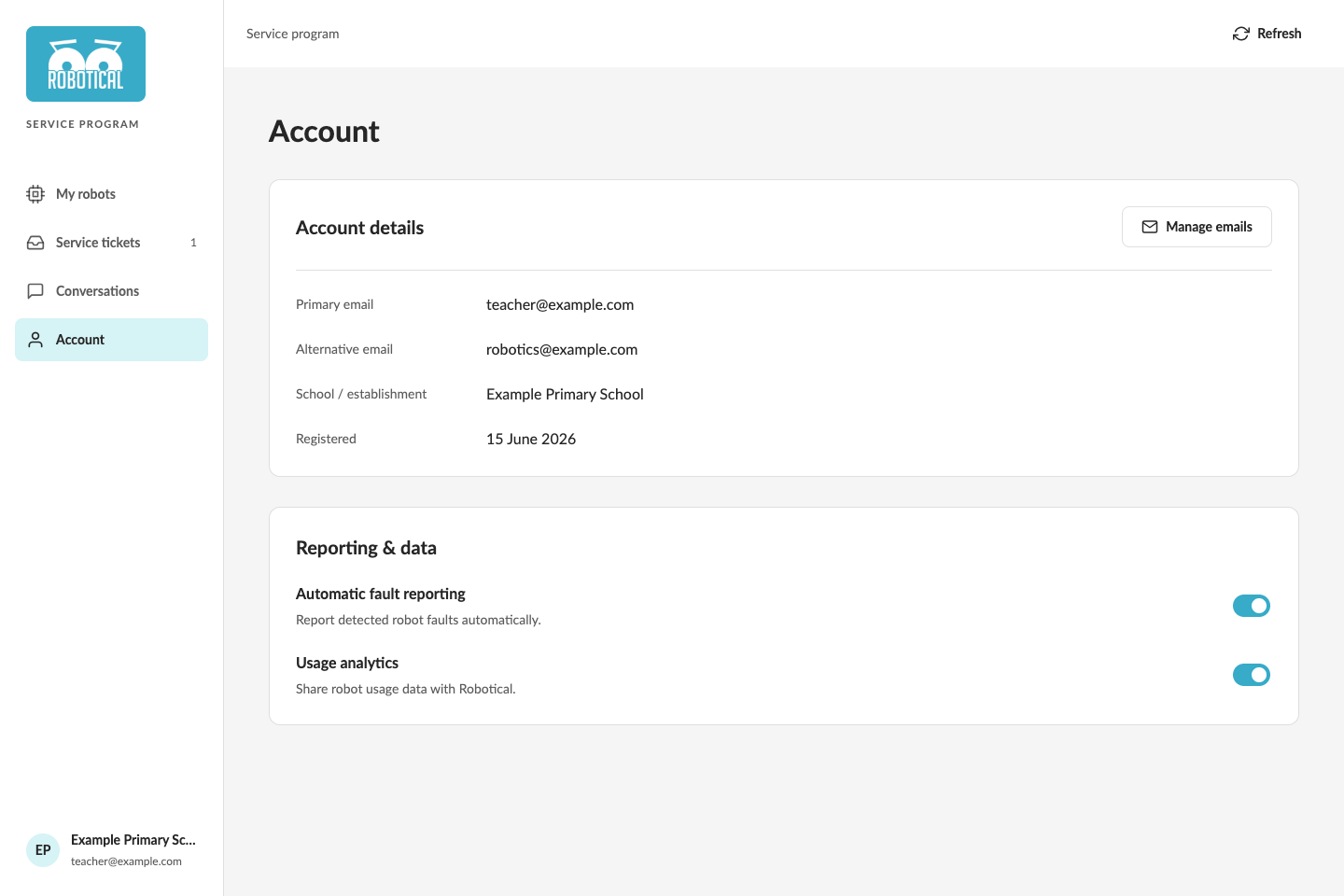Click the Usage analytics label
This screenshot has height=896, width=1344.
click(x=347, y=663)
